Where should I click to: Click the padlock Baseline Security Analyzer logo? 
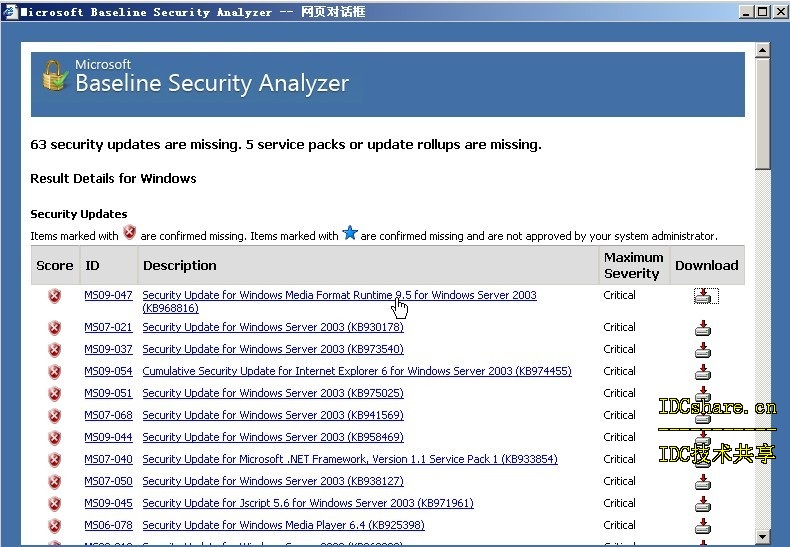coord(55,76)
